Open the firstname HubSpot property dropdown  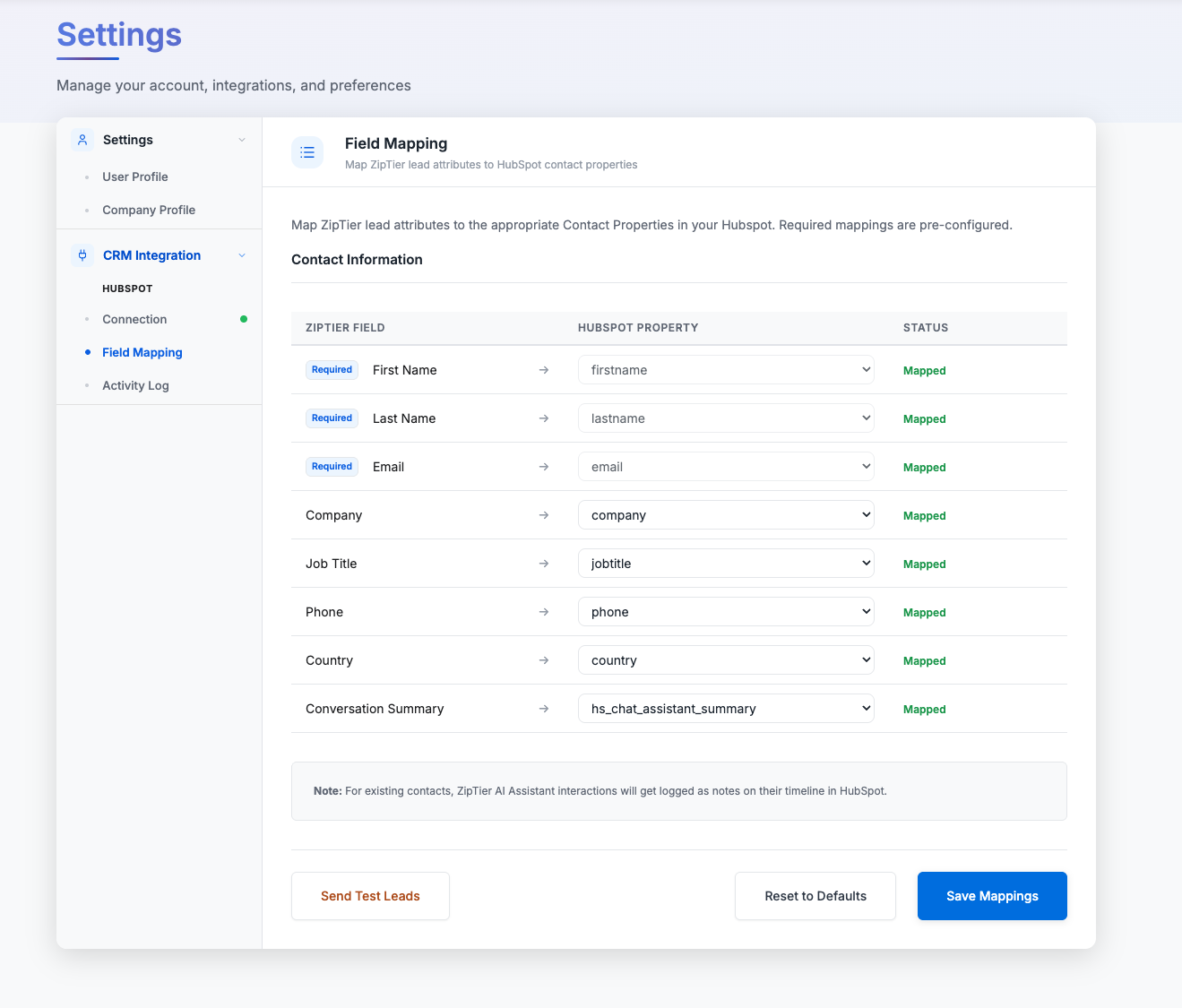(726, 370)
